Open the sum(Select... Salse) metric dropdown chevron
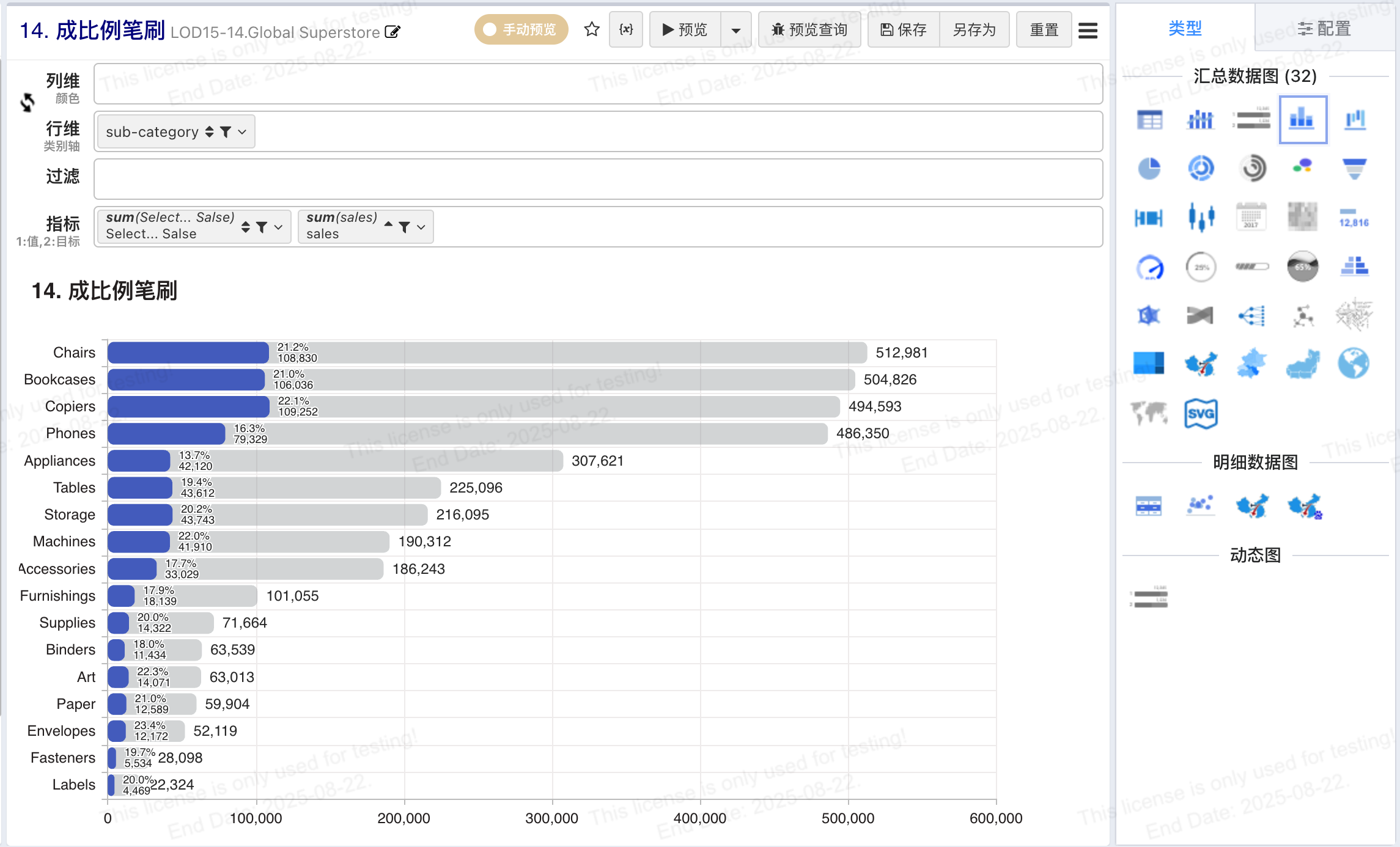The width and height of the screenshot is (1400, 847). (278, 227)
